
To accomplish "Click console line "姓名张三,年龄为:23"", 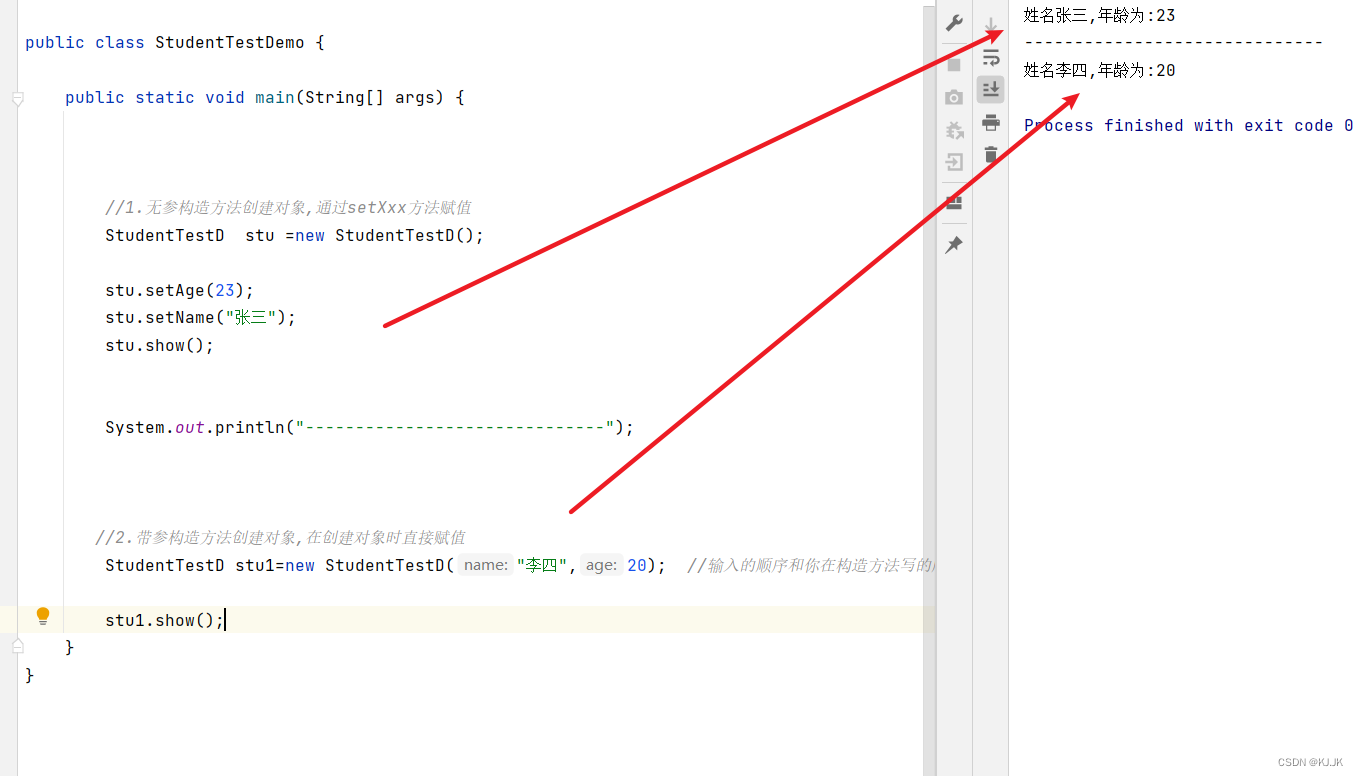I will [x=1099, y=15].
